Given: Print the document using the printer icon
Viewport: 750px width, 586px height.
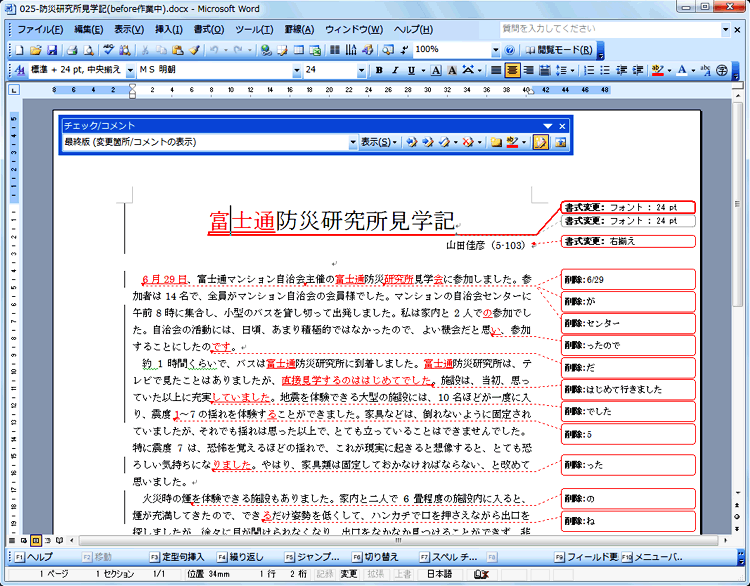Looking at the screenshot, I should pyautogui.click(x=72, y=50).
